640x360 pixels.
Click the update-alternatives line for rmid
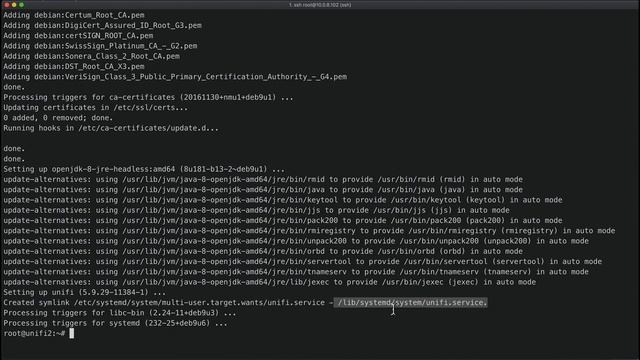point(263,179)
